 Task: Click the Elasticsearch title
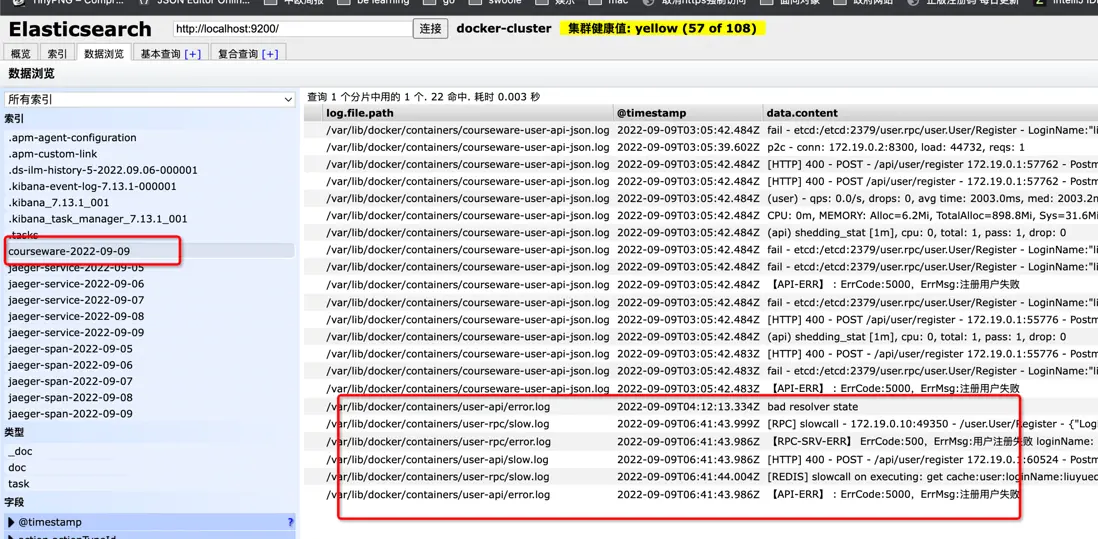tap(80, 29)
